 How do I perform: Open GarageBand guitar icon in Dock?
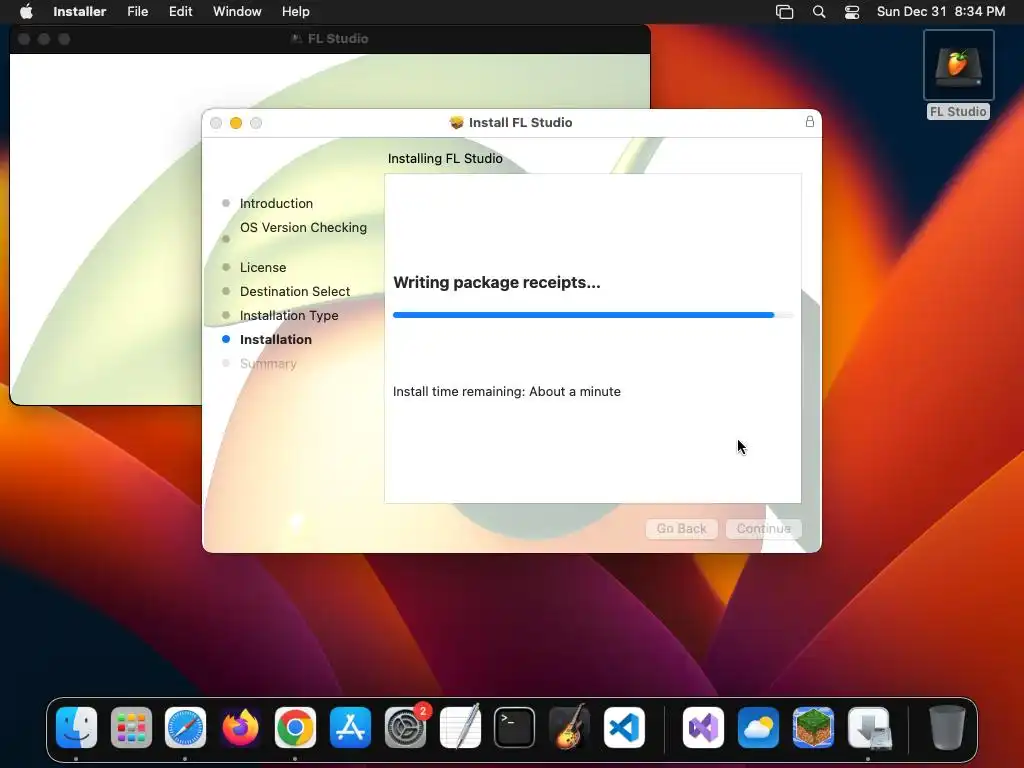click(x=569, y=727)
